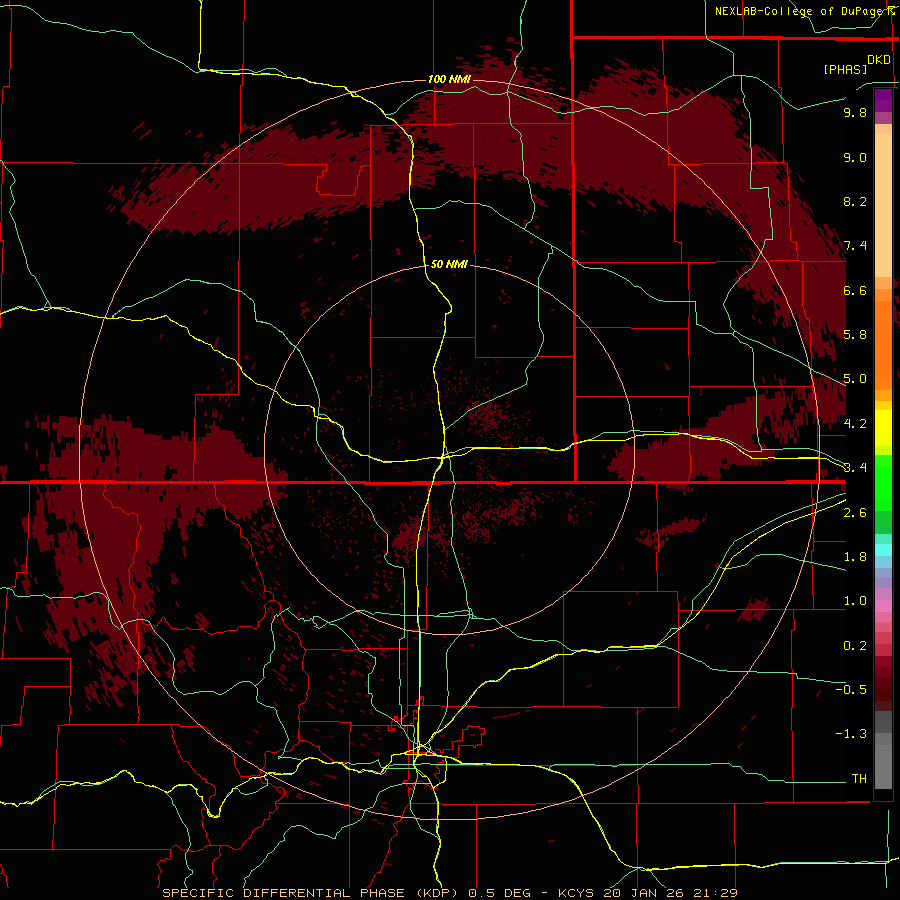
Task: Click the 1.0 value on color scale
Action: pyautogui.click(x=855, y=601)
